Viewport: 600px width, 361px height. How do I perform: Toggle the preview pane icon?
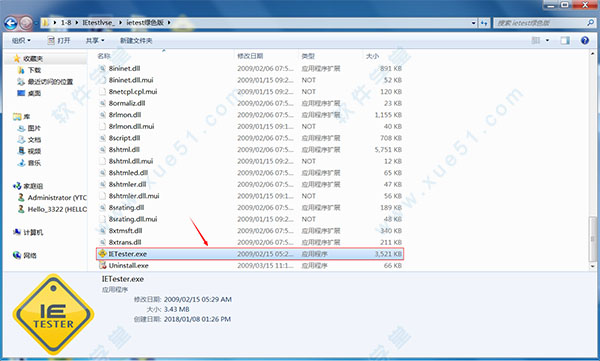(565, 40)
